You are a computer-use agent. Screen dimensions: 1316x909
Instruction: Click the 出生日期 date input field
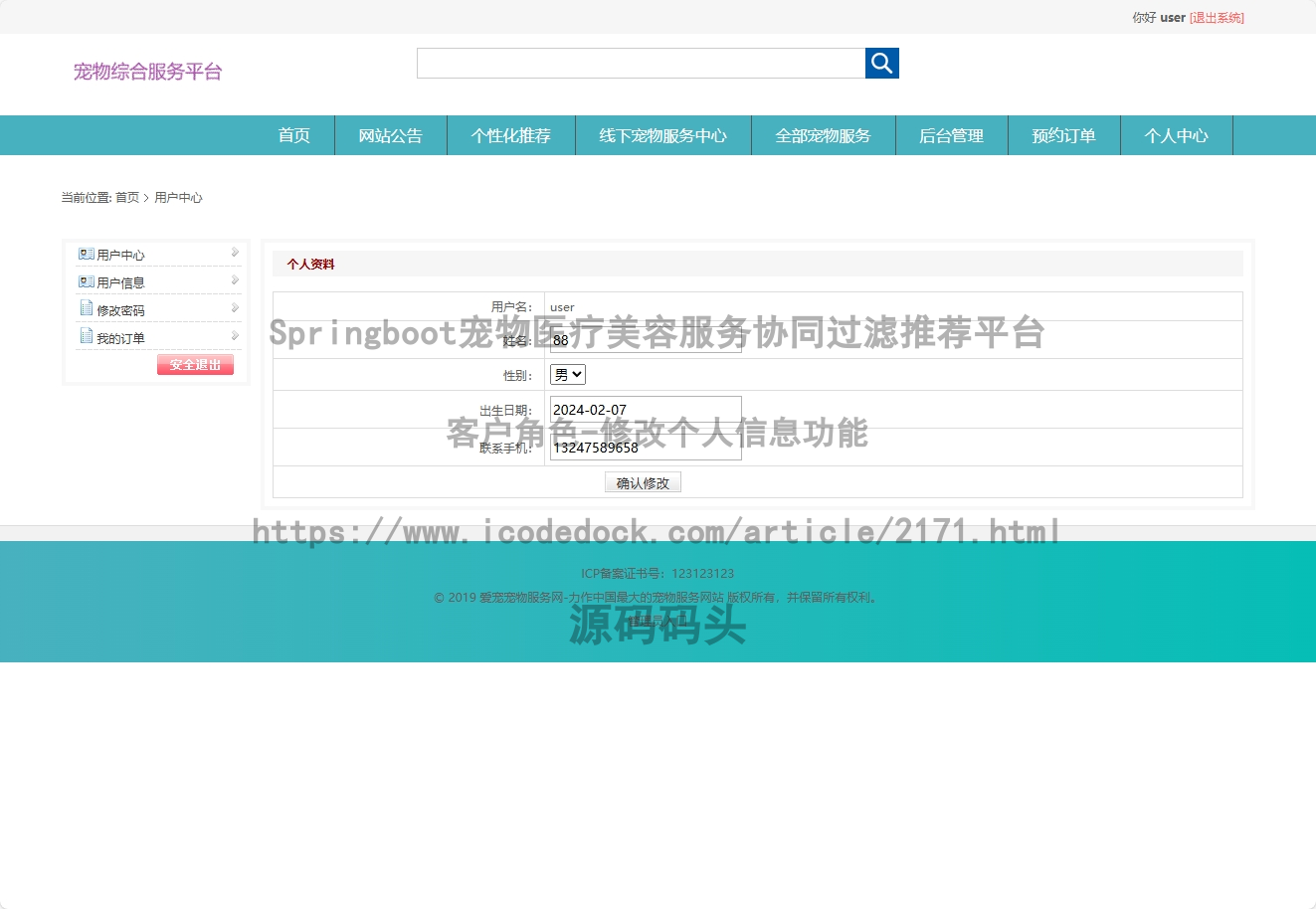point(646,410)
